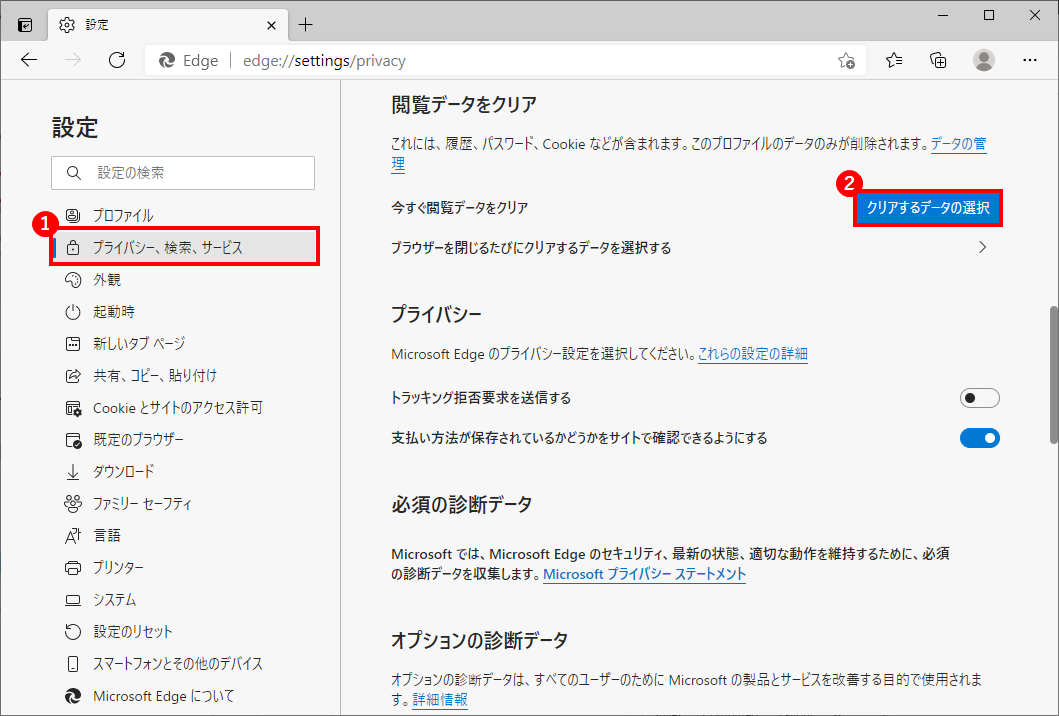
Task: Open the Collections icon
Action: tap(938, 60)
